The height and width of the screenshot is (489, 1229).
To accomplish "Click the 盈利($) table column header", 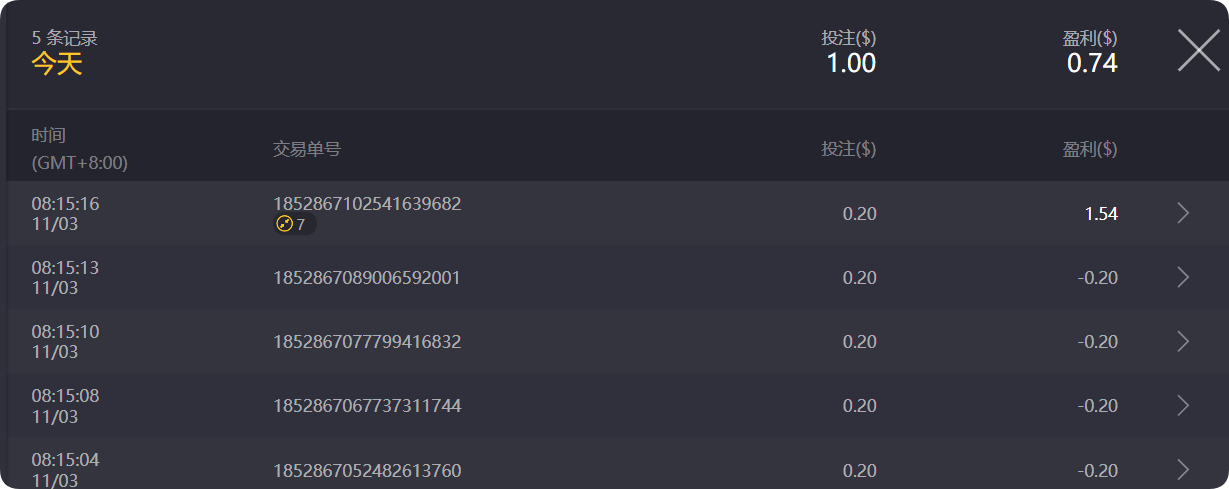I will point(1089,149).
